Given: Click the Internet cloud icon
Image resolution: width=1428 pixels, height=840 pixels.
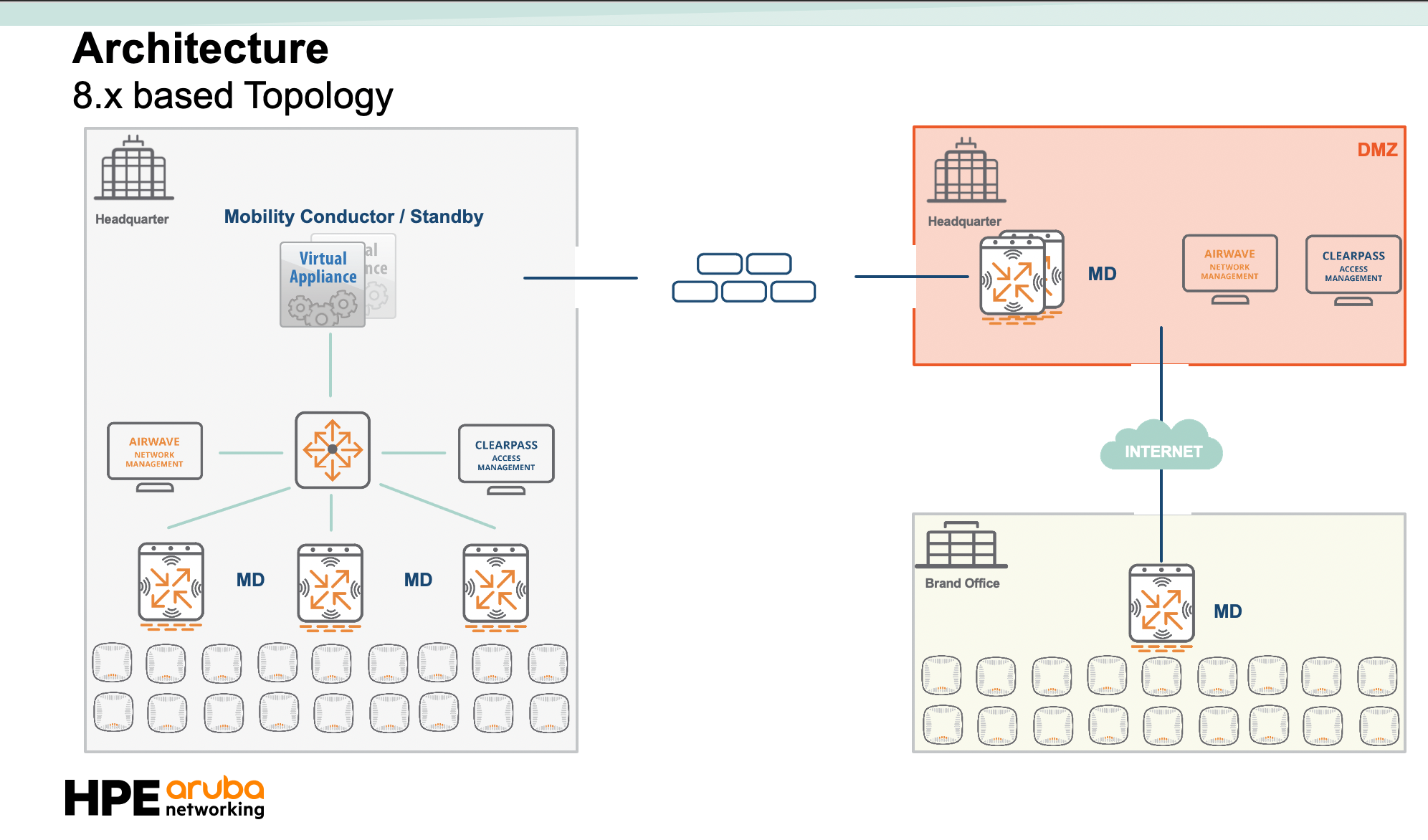Looking at the screenshot, I should coord(1161,445).
